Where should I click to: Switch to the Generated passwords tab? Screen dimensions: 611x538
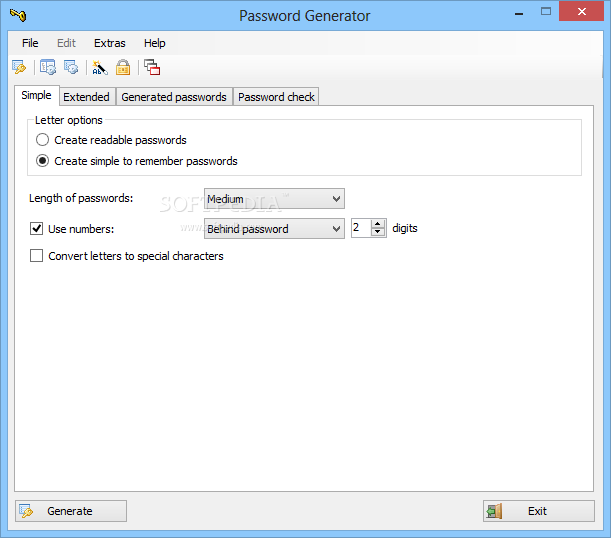pos(174,97)
